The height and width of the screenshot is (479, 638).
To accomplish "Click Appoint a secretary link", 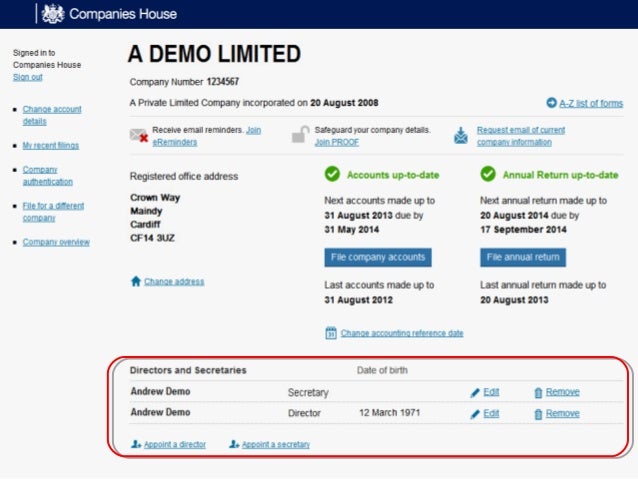I will click(276, 444).
